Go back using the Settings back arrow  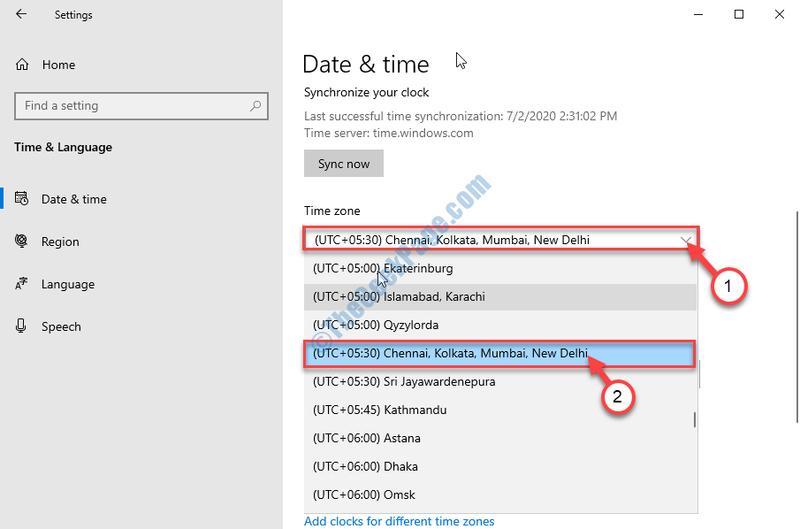point(21,14)
